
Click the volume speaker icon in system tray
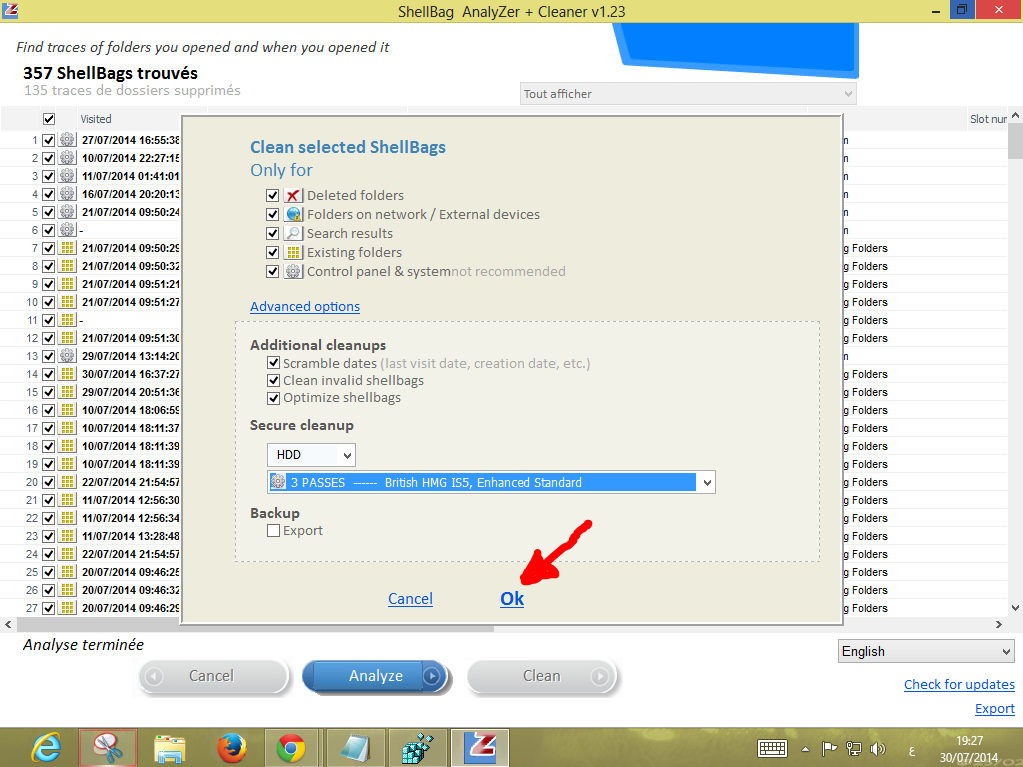(878, 748)
